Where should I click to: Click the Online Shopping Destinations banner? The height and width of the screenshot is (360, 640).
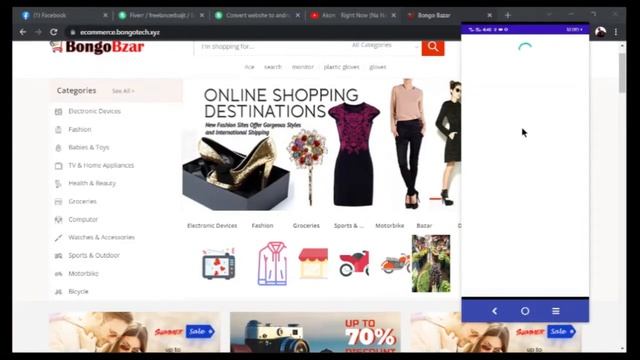(322, 145)
